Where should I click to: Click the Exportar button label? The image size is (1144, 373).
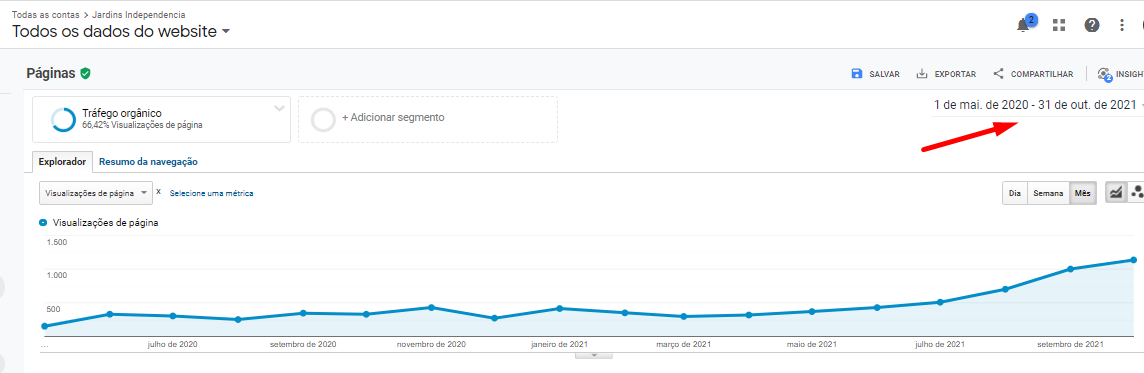click(x=955, y=74)
